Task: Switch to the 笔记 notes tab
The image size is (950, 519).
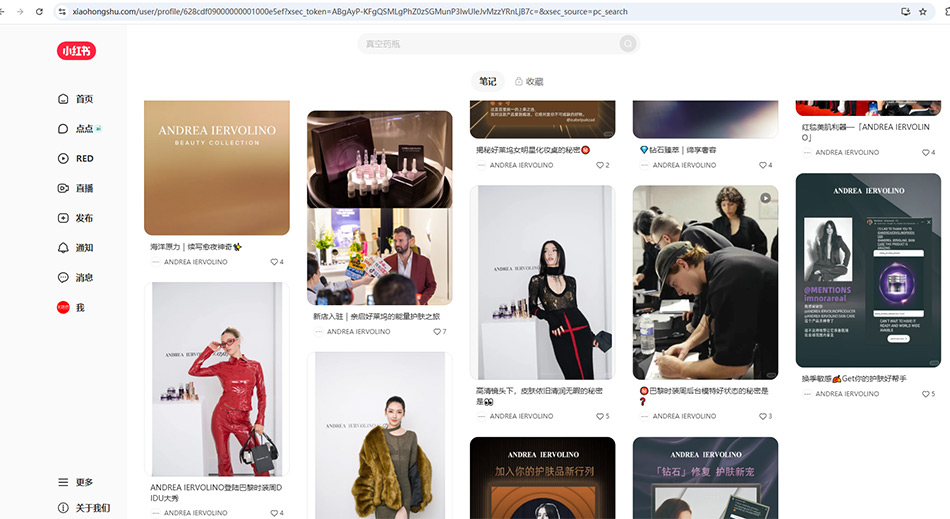Action: click(x=488, y=81)
